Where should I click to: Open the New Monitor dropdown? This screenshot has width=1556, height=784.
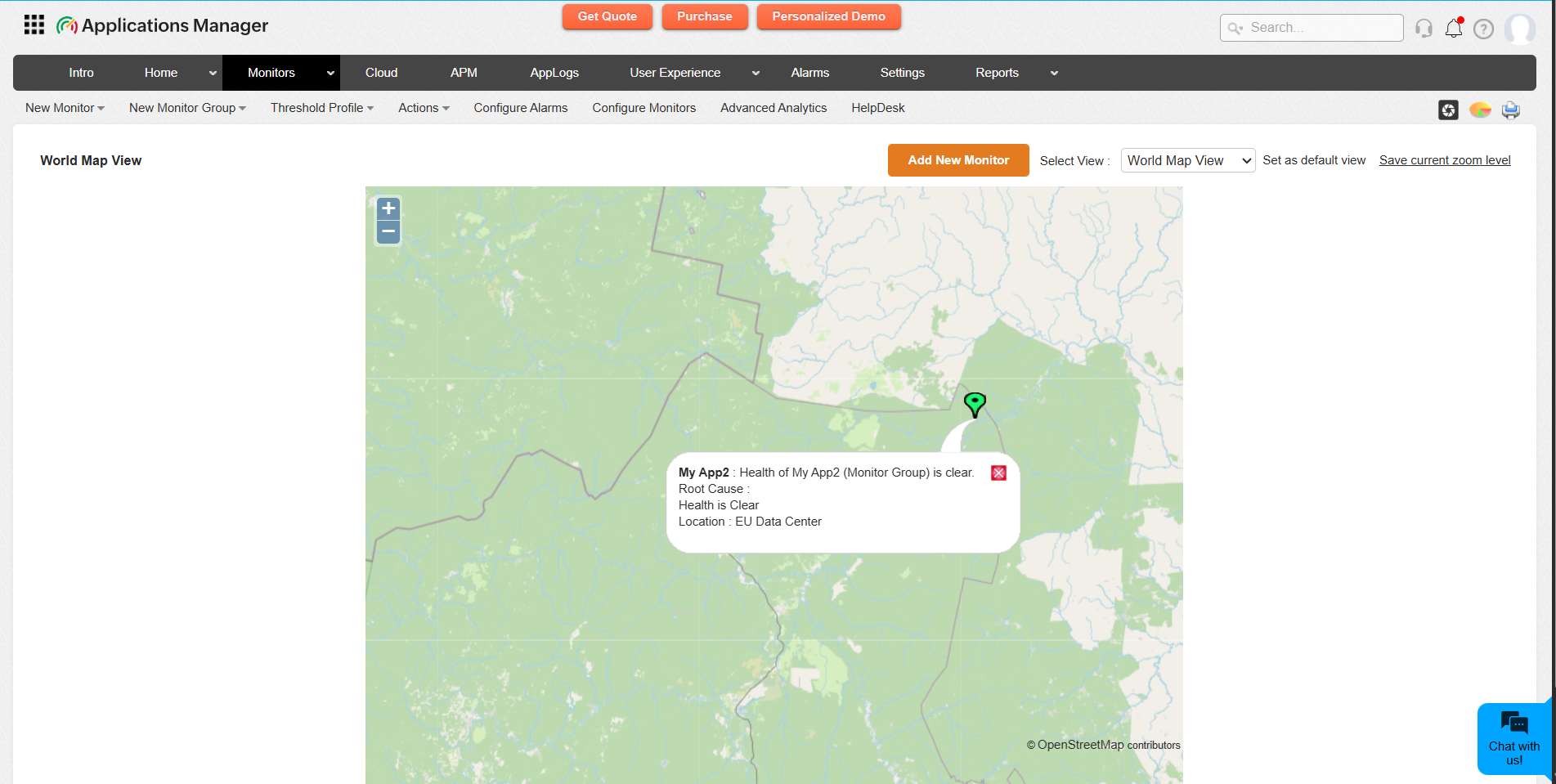[x=64, y=107]
